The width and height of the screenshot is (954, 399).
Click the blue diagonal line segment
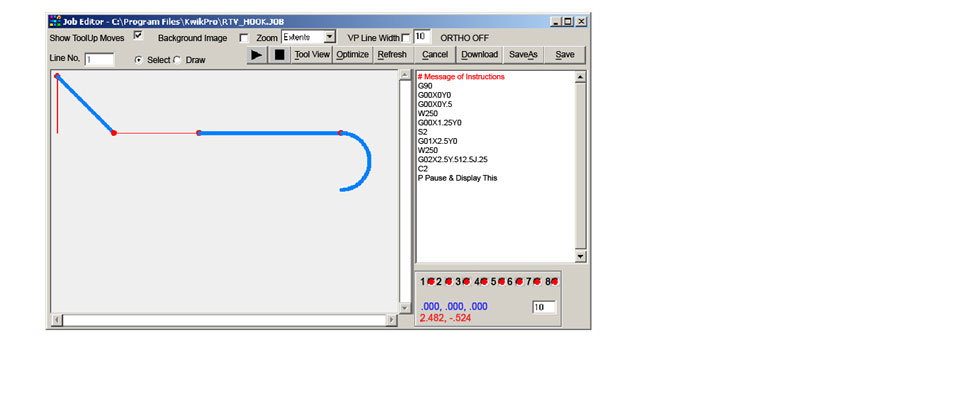(x=85, y=104)
